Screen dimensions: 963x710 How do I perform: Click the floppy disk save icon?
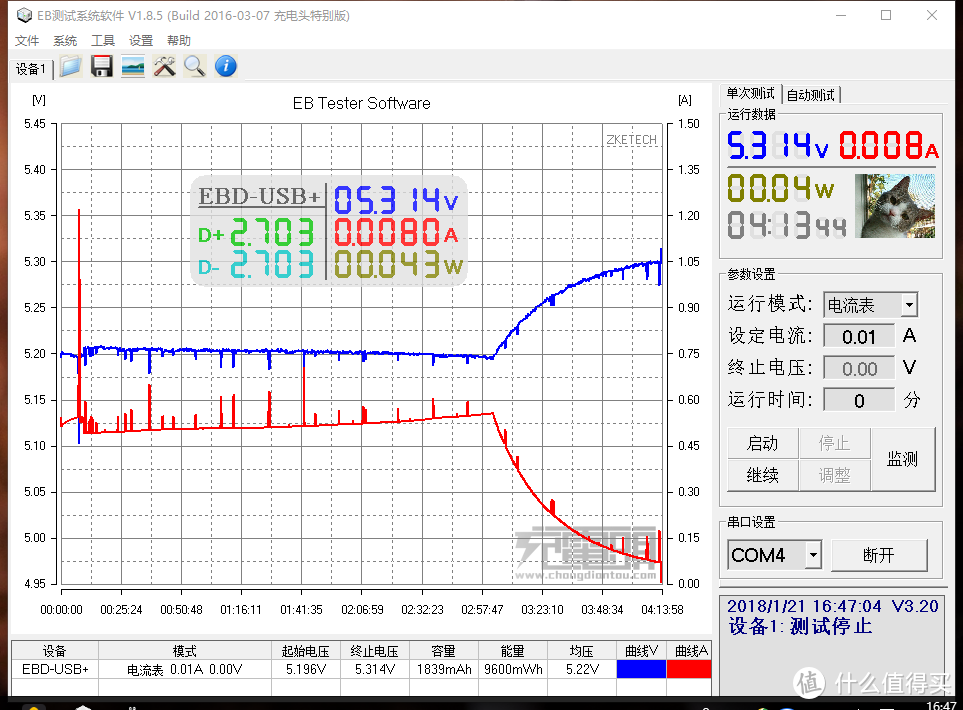[101, 67]
